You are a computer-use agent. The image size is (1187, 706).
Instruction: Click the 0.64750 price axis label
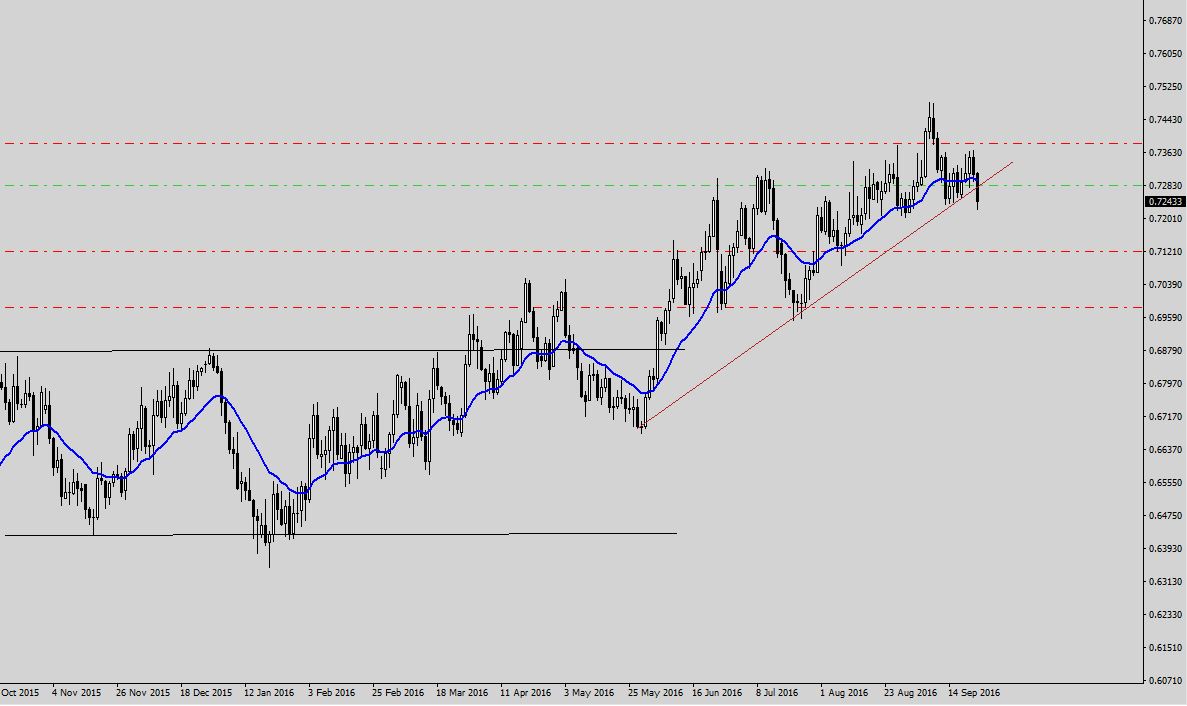point(1166,516)
